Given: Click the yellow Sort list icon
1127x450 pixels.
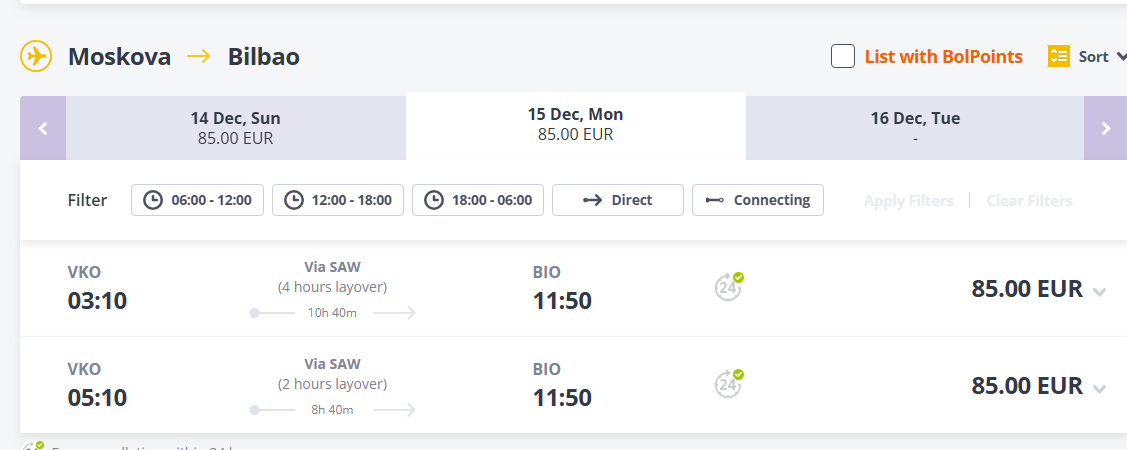Looking at the screenshot, I should (1059, 56).
